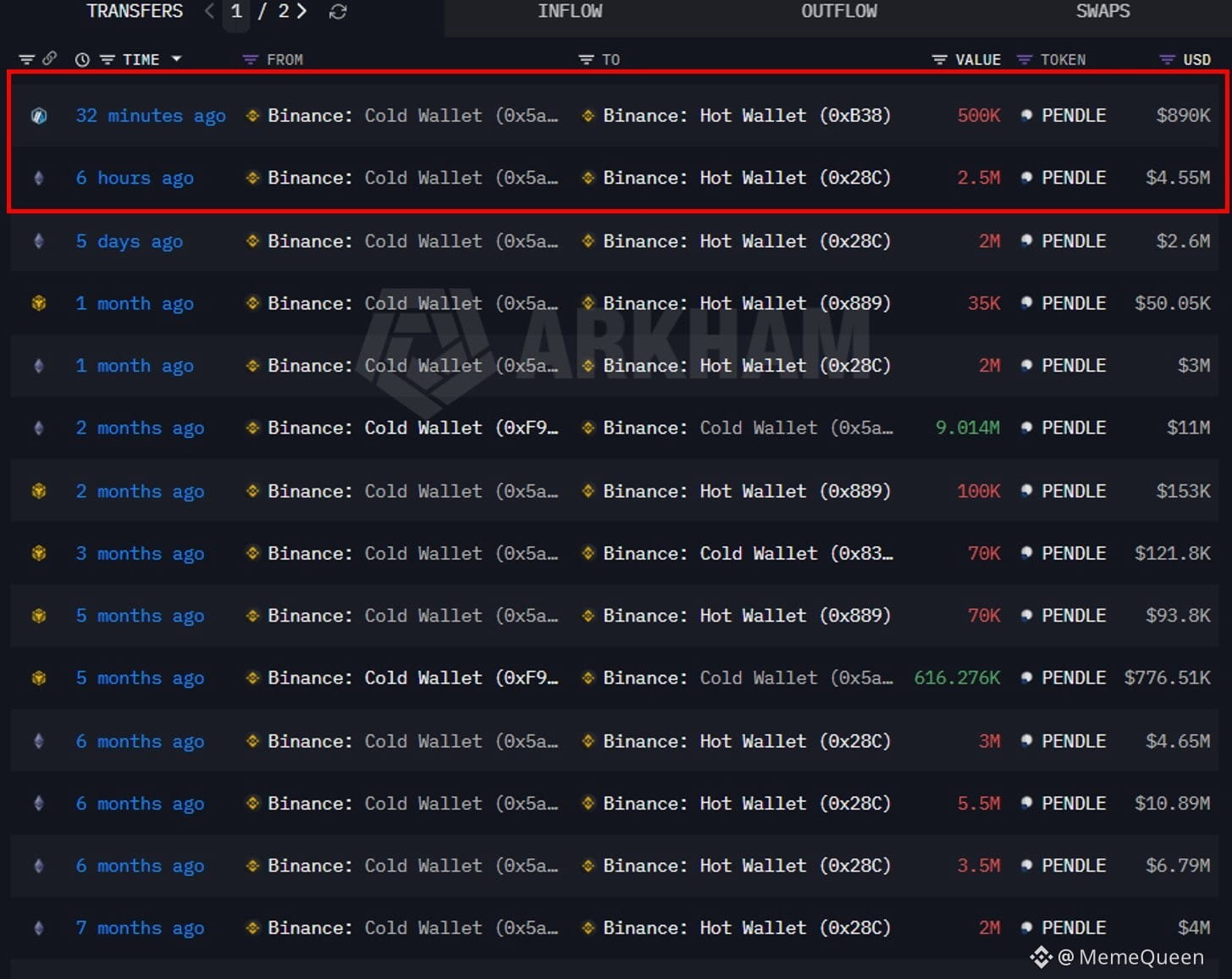Image resolution: width=1232 pixels, height=979 pixels.
Task: Click the BNB chain icon on the 35K row
Action: pos(39,303)
